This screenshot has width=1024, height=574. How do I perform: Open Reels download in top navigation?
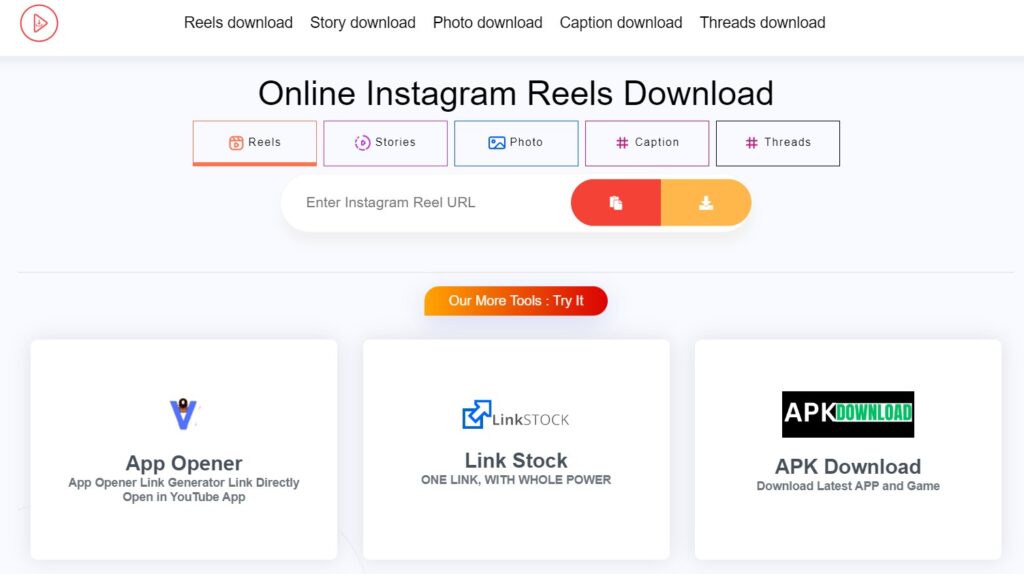tap(238, 23)
